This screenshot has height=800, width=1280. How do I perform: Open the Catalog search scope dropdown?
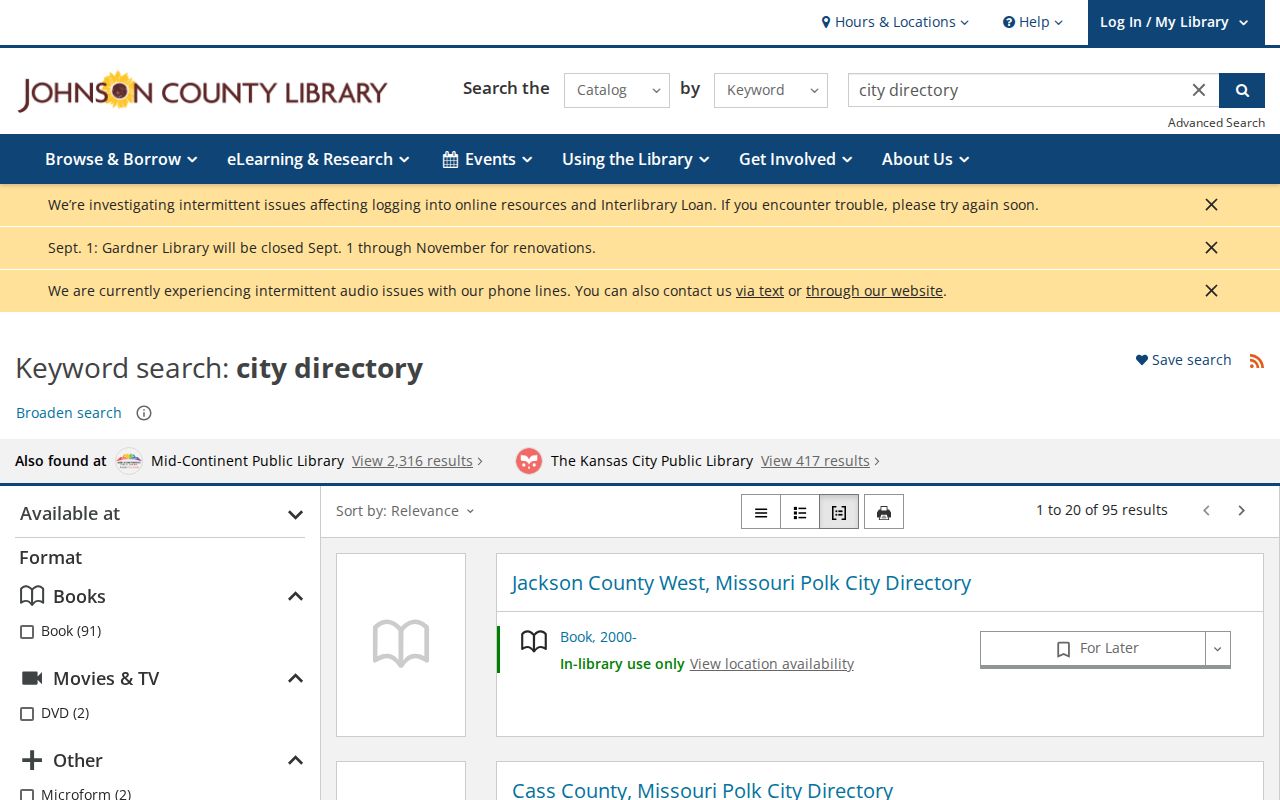617,90
